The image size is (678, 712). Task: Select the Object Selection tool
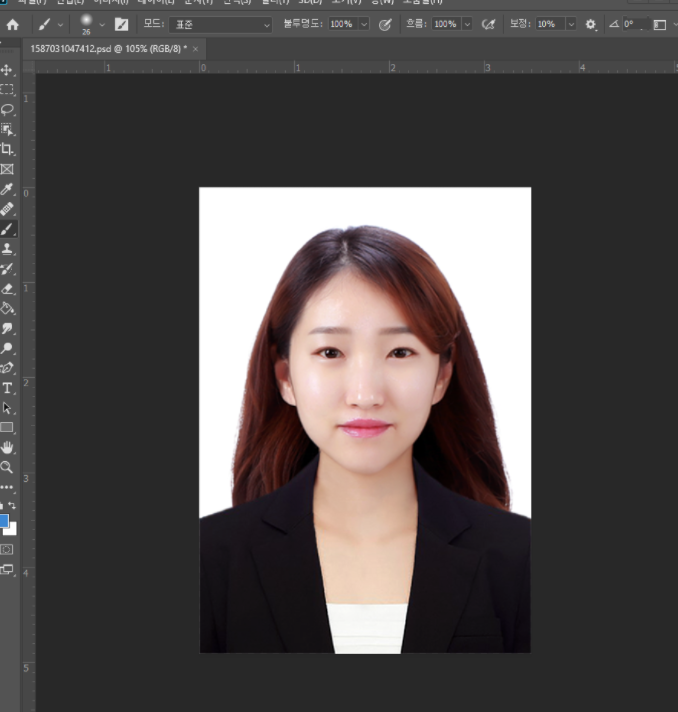coord(7,129)
